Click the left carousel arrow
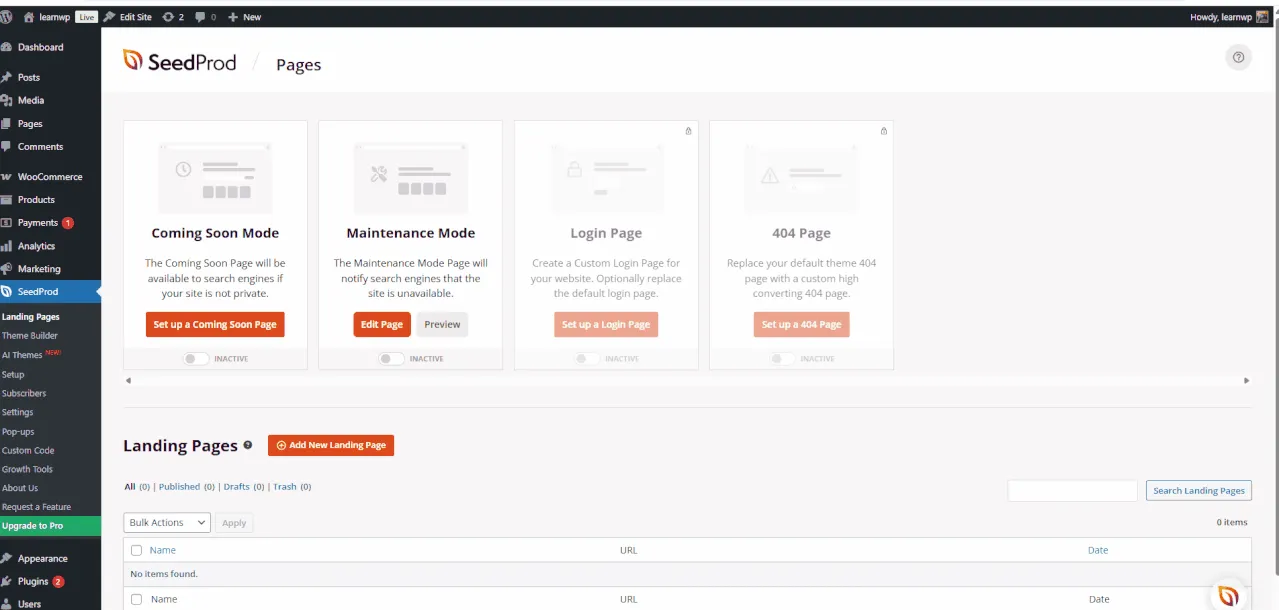The width and height of the screenshot is (1279, 610). tap(128, 380)
